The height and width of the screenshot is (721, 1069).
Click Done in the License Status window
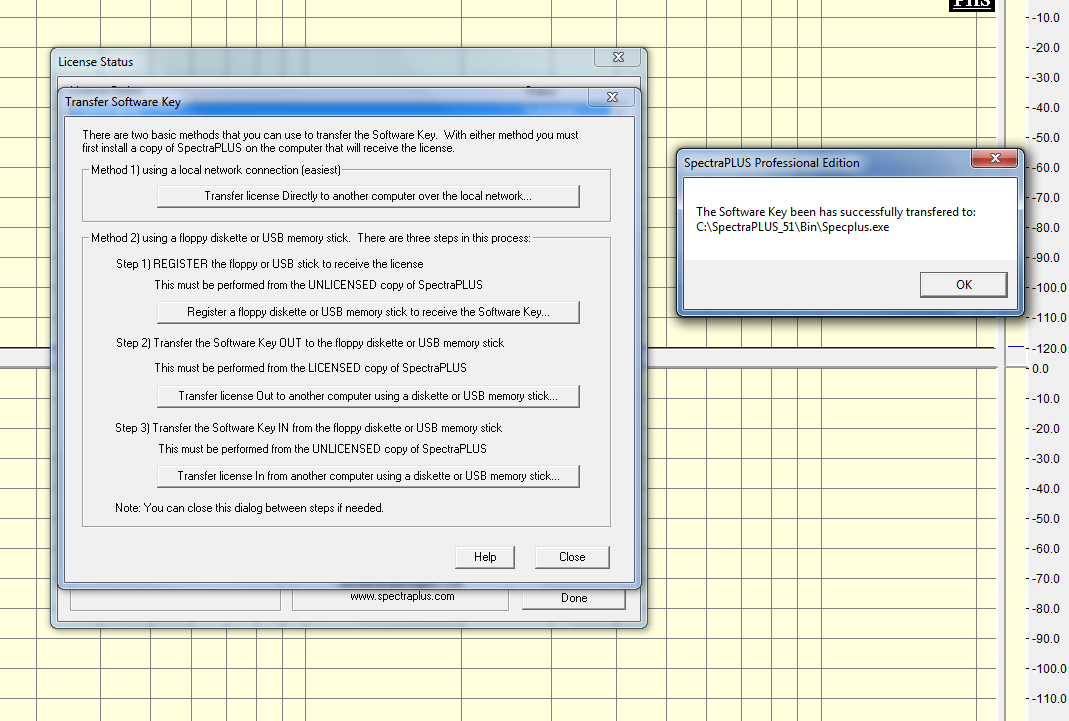573,598
